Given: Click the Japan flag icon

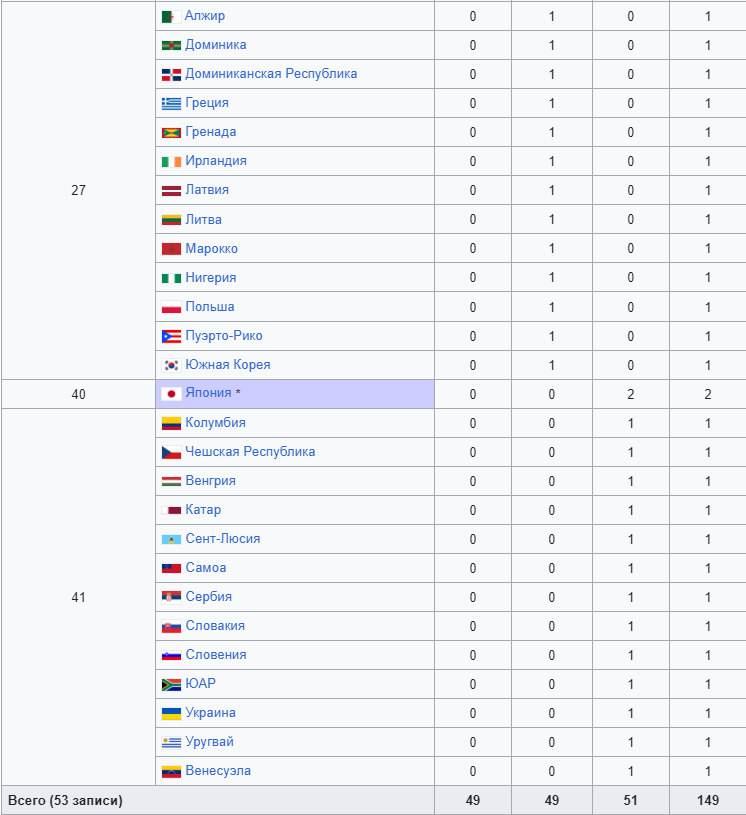Looking at the screenshot, I should tap(171, 394).
